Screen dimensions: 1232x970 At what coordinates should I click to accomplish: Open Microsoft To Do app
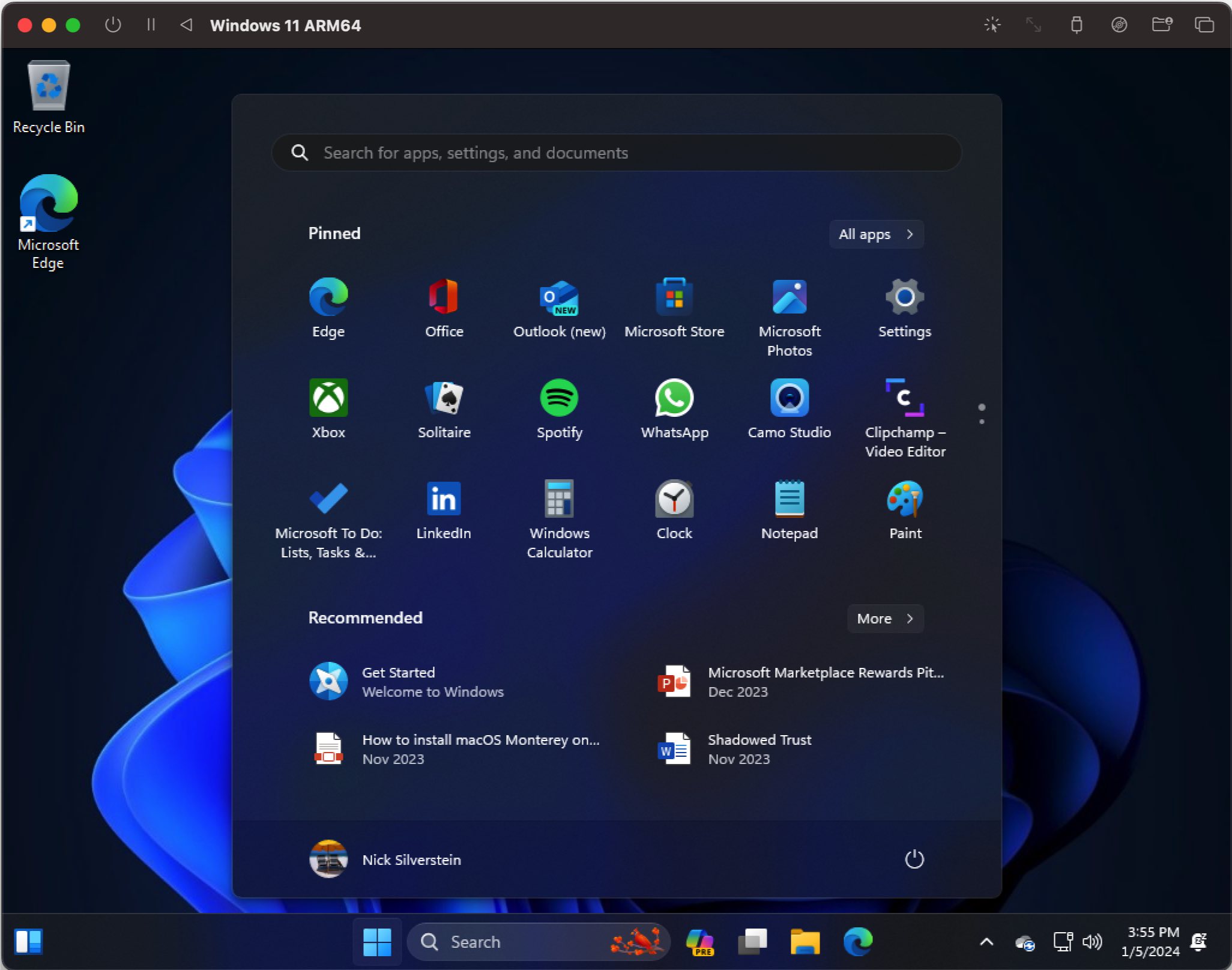[x=328, y=520]
